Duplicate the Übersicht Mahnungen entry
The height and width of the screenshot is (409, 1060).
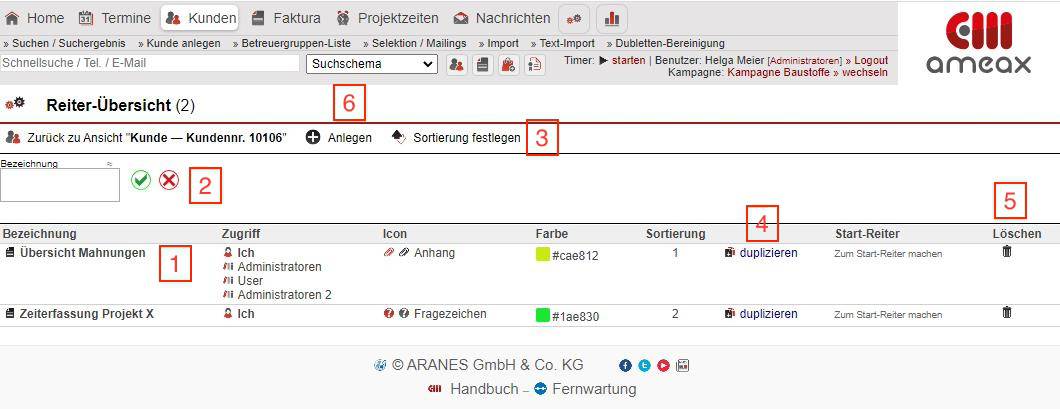[768, 253]
